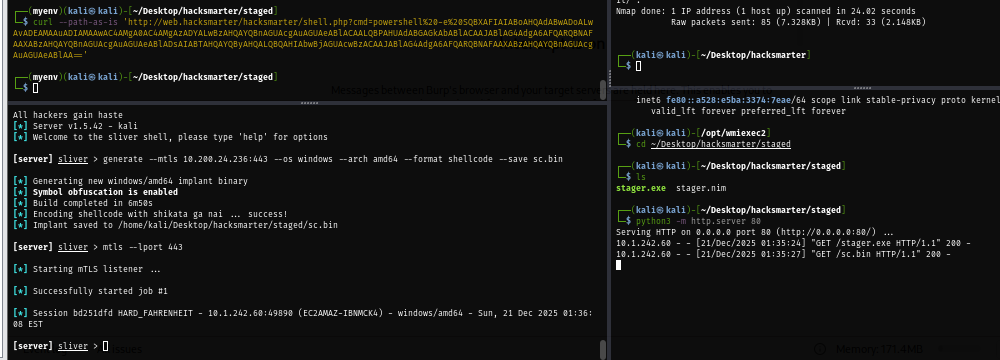Click 'stager.nim' in ls output
Screen dimensions: 1000x360
701,188
